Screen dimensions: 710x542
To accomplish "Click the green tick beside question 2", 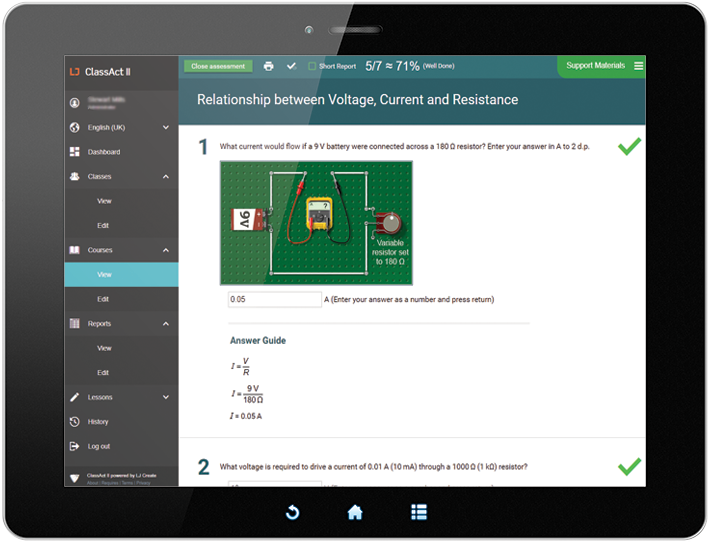I will click(629, 466).
